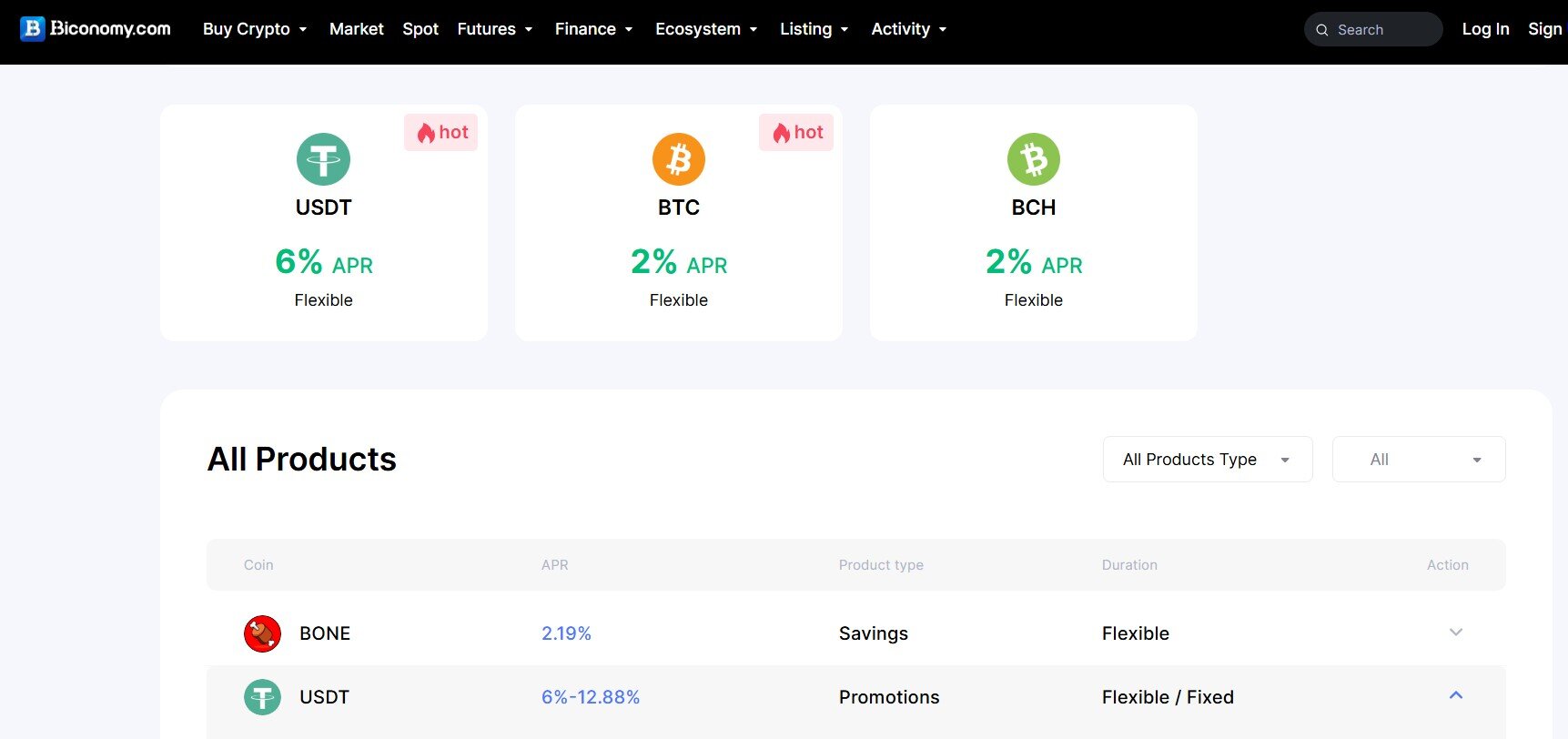Go to the Market page
This screenshot has height=739, width=1568.
click(356, 29)
